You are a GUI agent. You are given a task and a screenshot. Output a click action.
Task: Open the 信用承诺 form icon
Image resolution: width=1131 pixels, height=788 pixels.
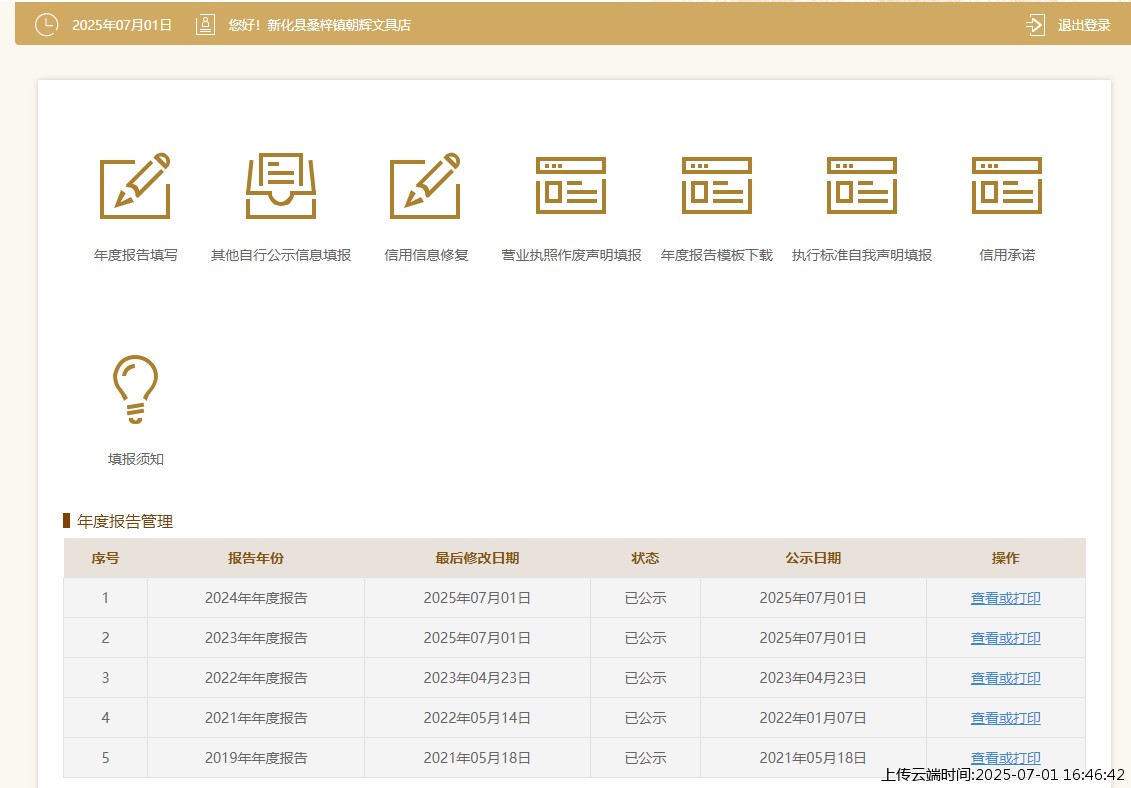(x=1006, y=185)
